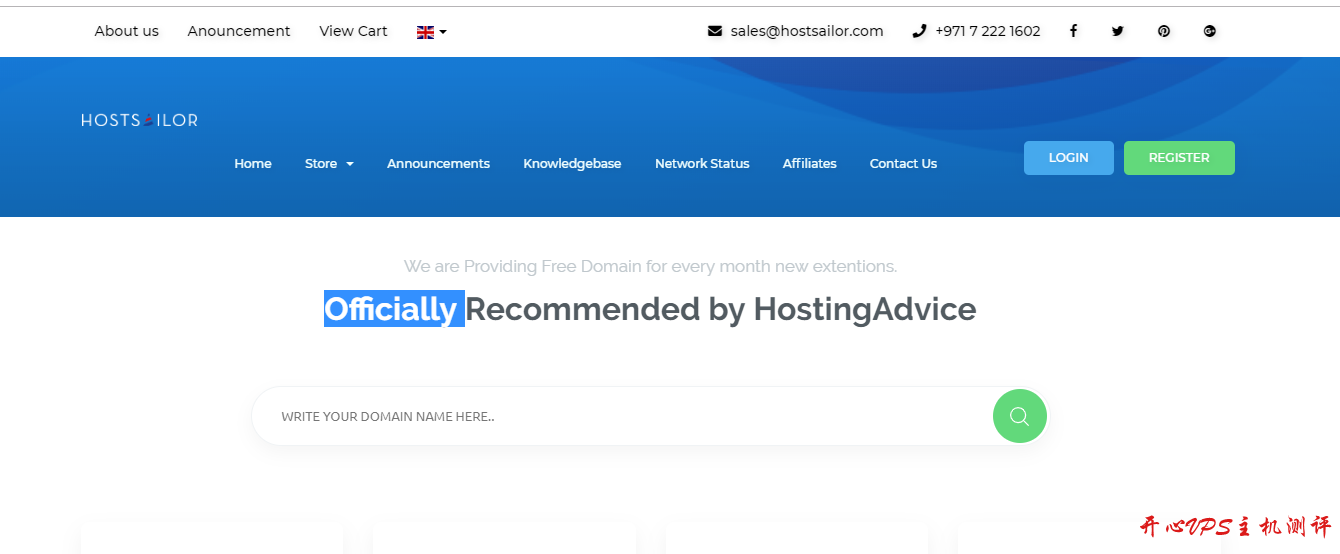Go to the Home menu item
The height and width of the screenshot is (554, 1340).
point(253,164)
